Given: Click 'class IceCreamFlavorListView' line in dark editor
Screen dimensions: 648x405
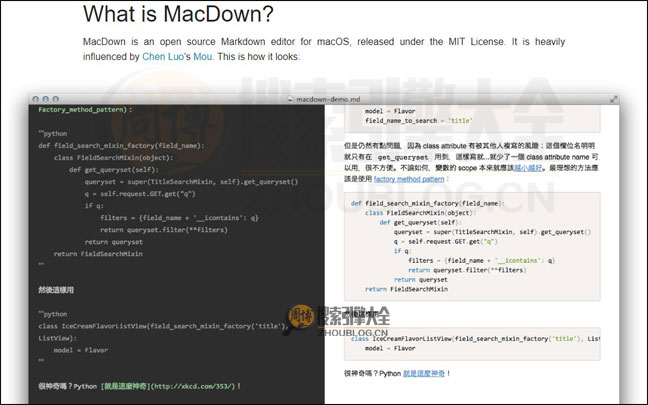Looking at the screenshot, I should point(164,326).
